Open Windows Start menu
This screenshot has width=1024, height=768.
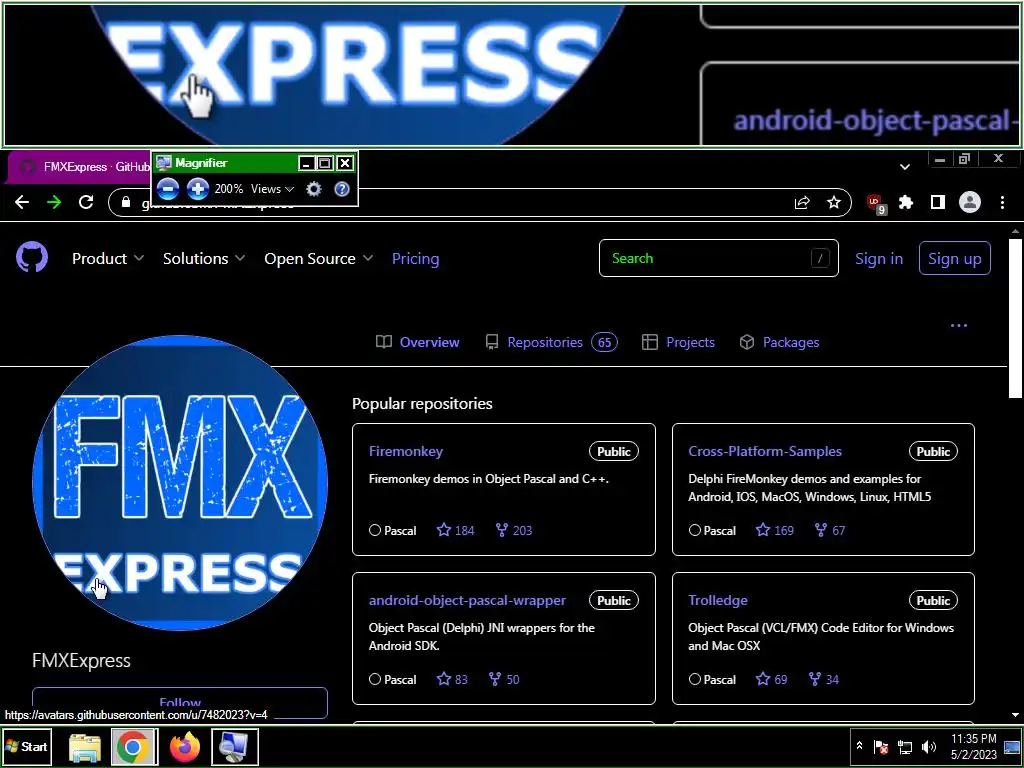[x=27, y=746]
